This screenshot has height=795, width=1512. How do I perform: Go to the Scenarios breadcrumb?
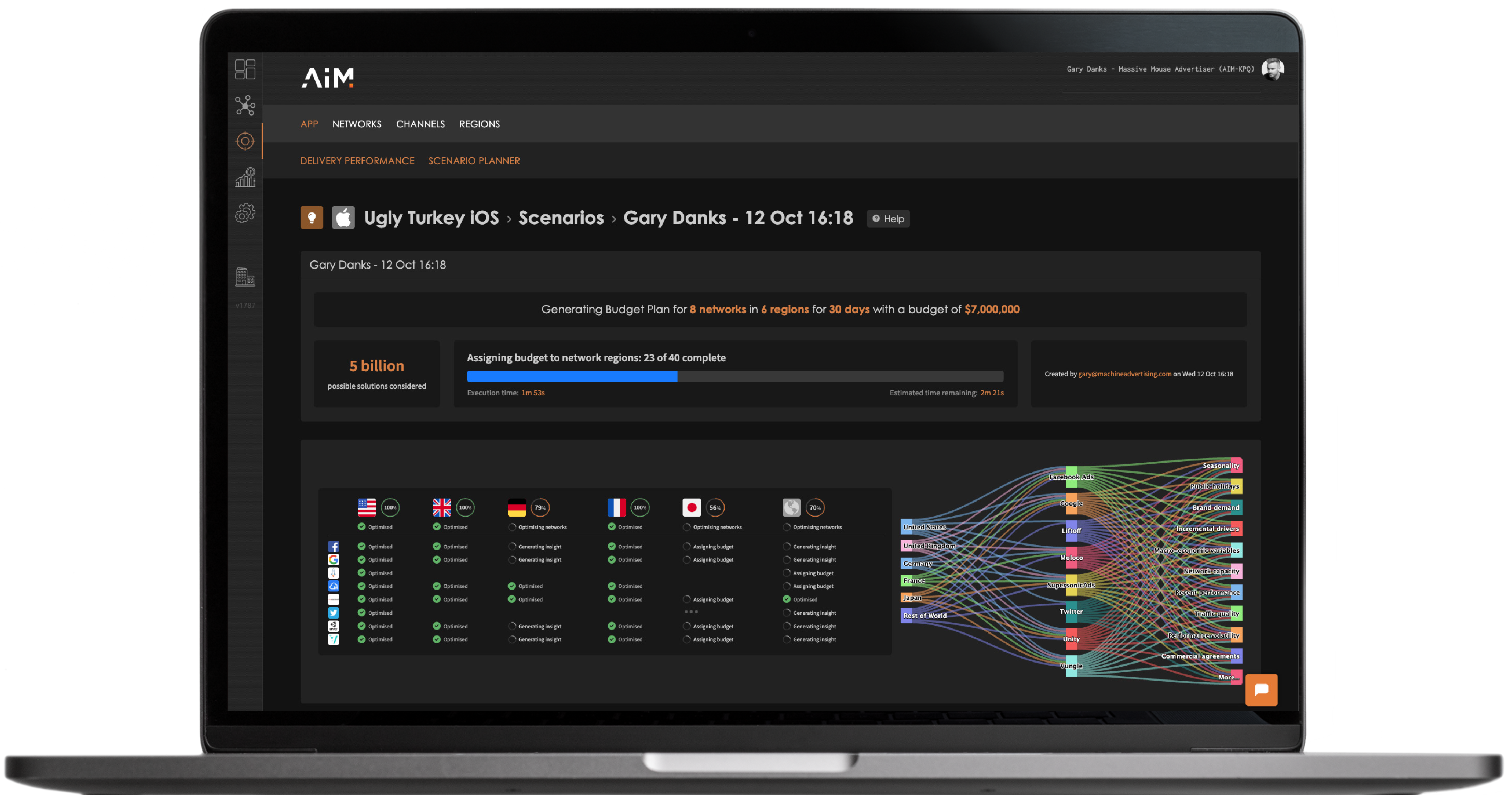pyautogui.click(x=561, y=218)
